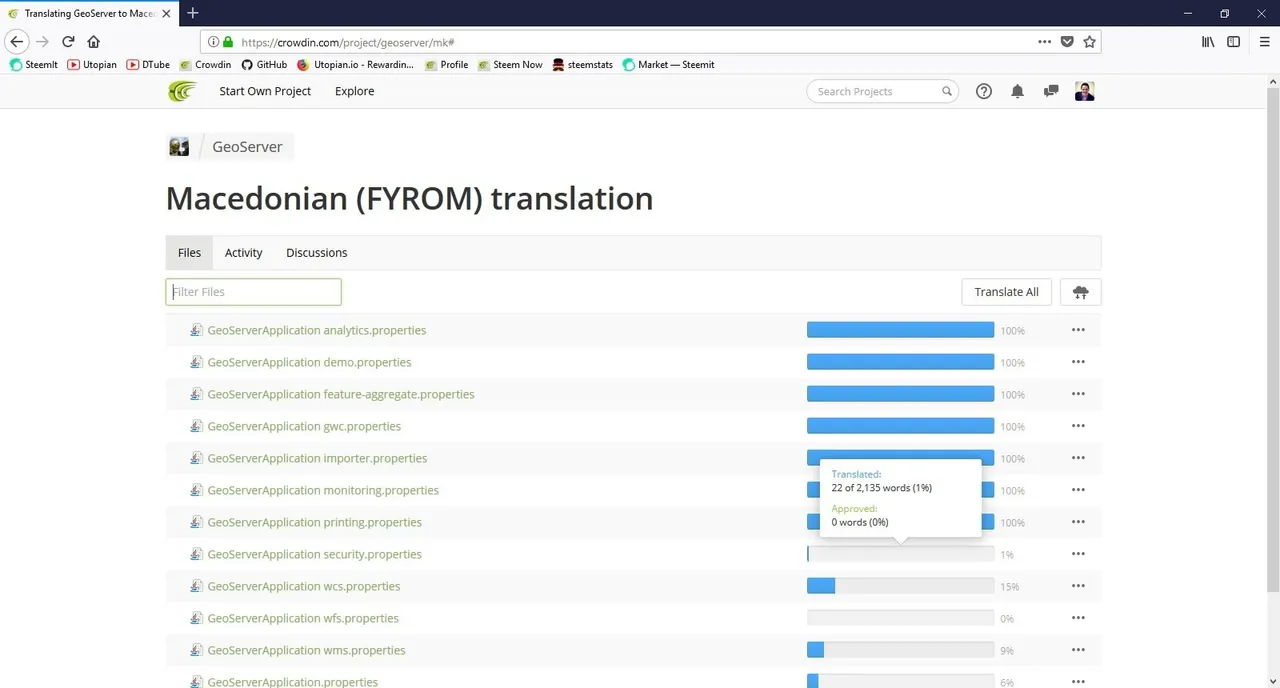This screenshot has height=688, width=1280.
Task: Open Start Own Project menu item
Action: click(x=265, y=91)
